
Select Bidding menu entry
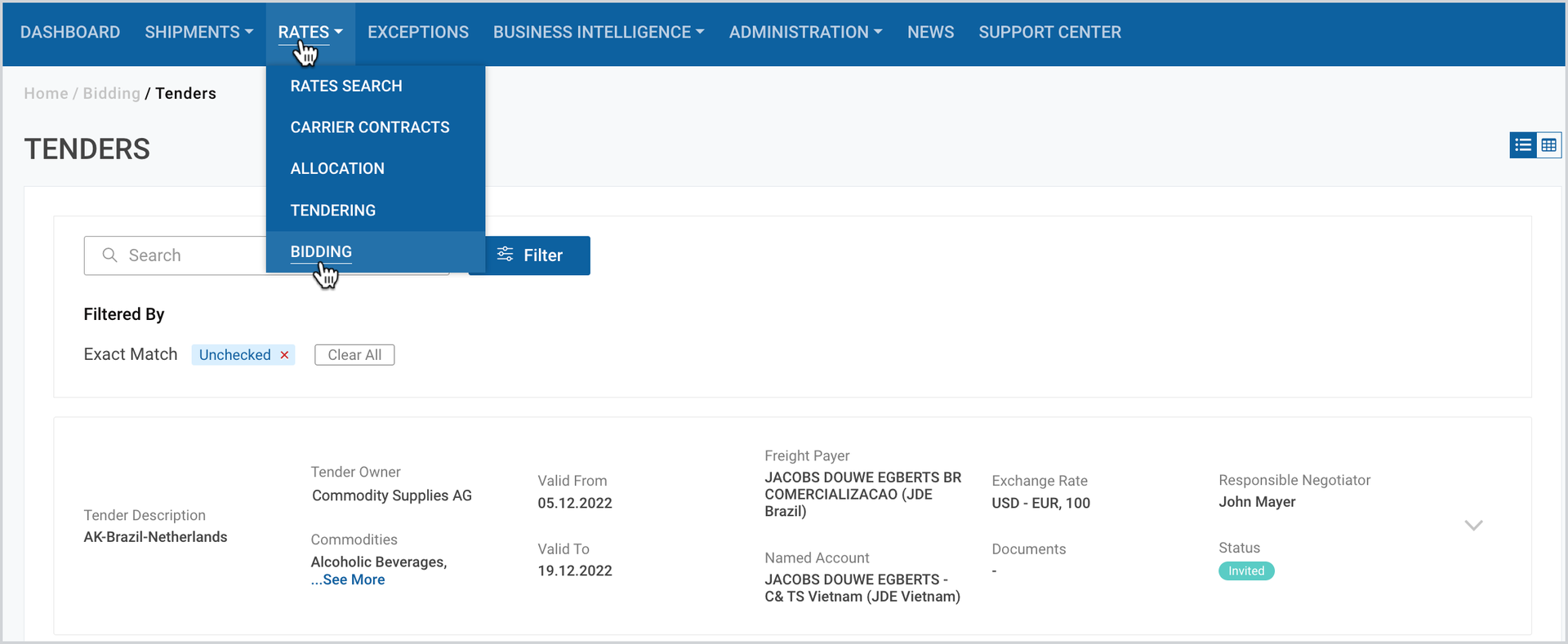[376, 252]
